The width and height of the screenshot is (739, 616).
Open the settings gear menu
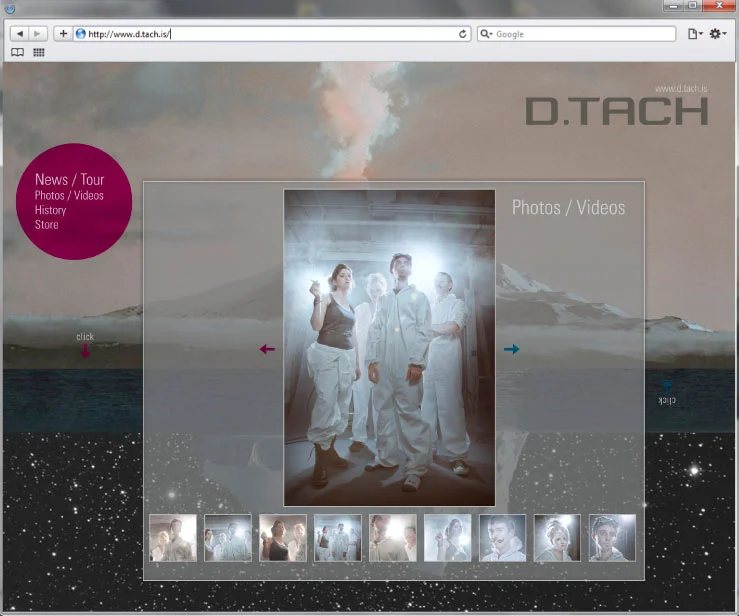(x=718, y=34)
